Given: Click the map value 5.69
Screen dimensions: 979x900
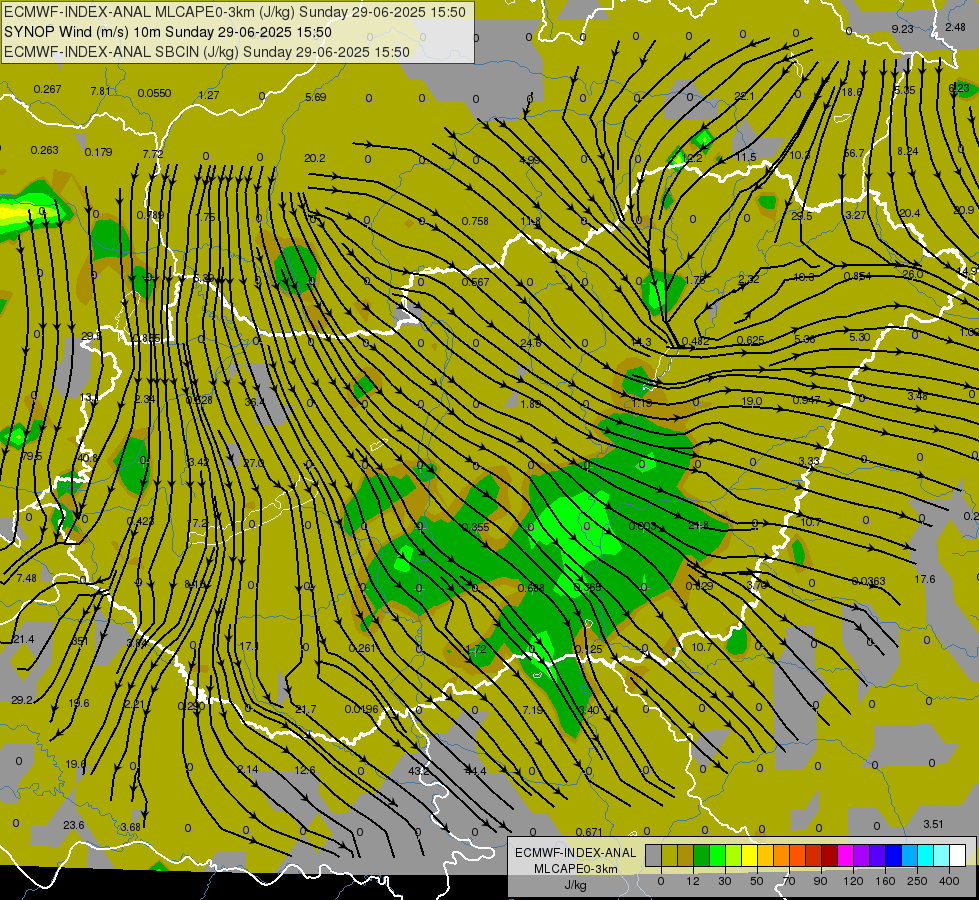Looking at the screenshot, I should [316, 97].
